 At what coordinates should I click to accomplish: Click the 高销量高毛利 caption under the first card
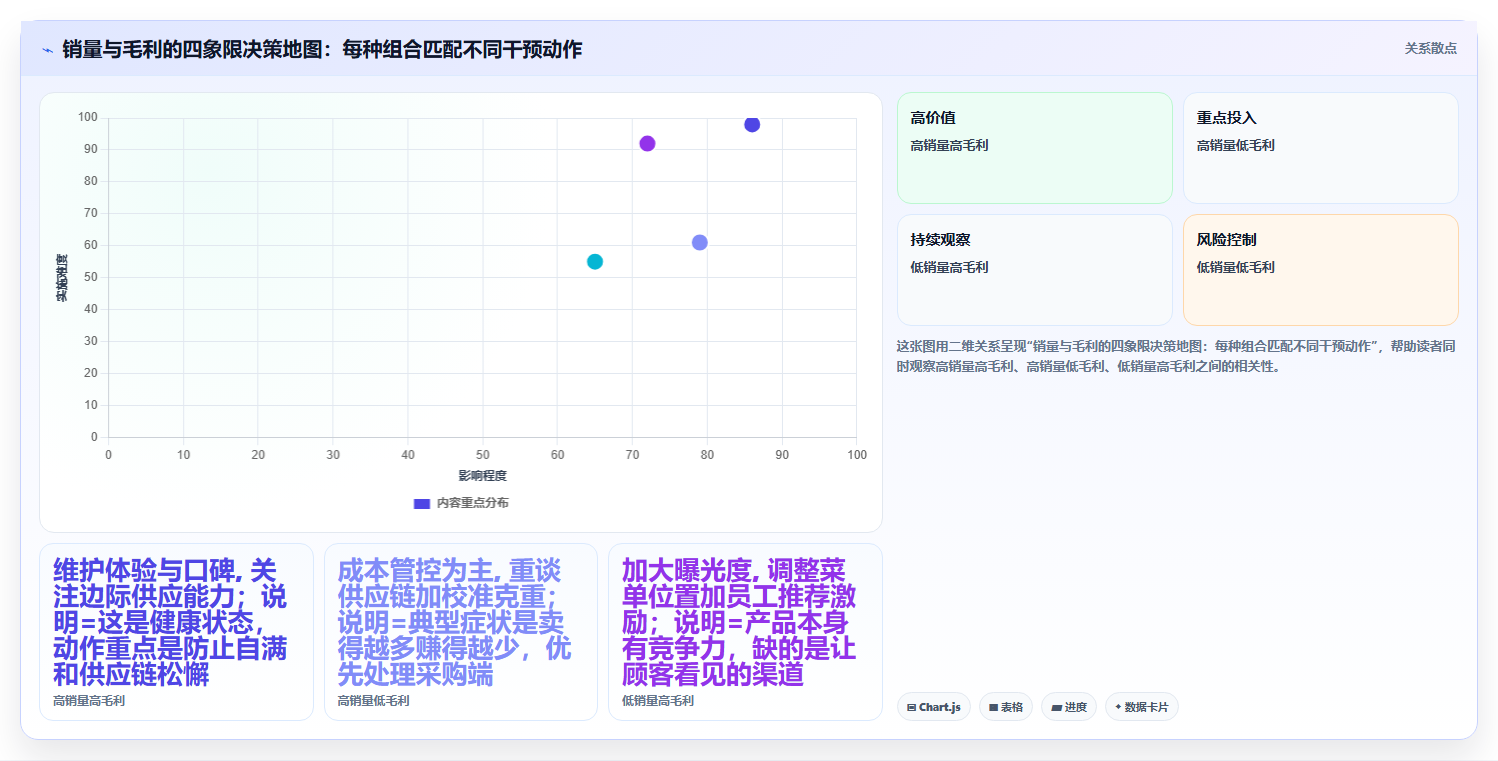pos(89,701)
